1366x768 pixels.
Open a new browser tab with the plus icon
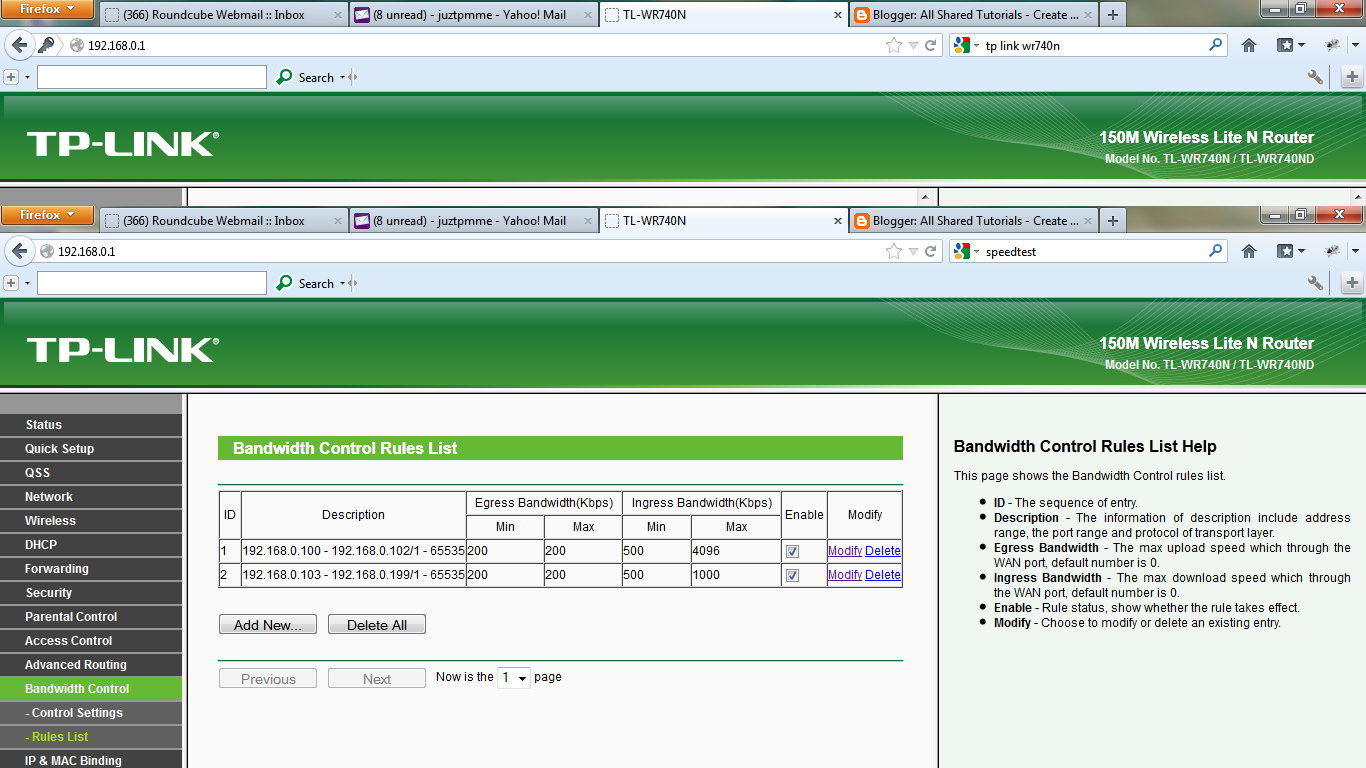coord(1112,220)
